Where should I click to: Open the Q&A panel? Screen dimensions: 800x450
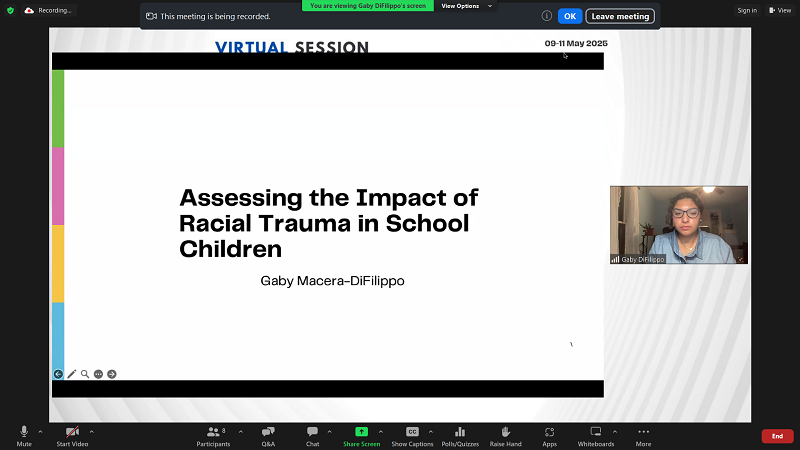268,434
